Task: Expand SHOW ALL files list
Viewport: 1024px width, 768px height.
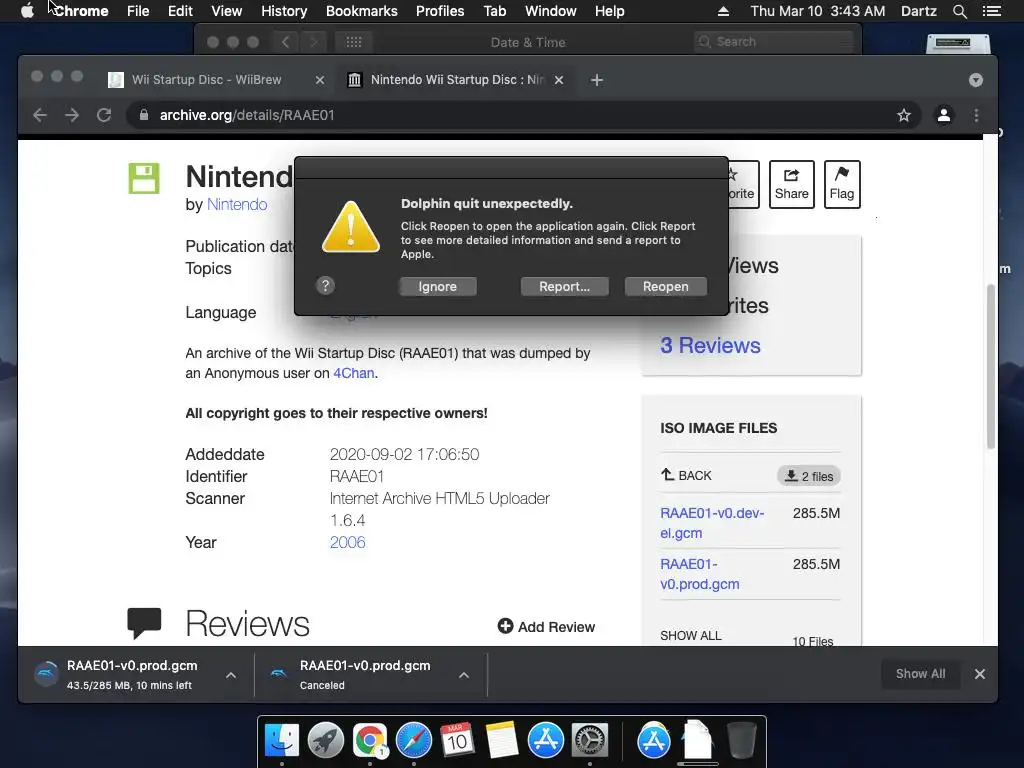Action: tap(691, 635)
